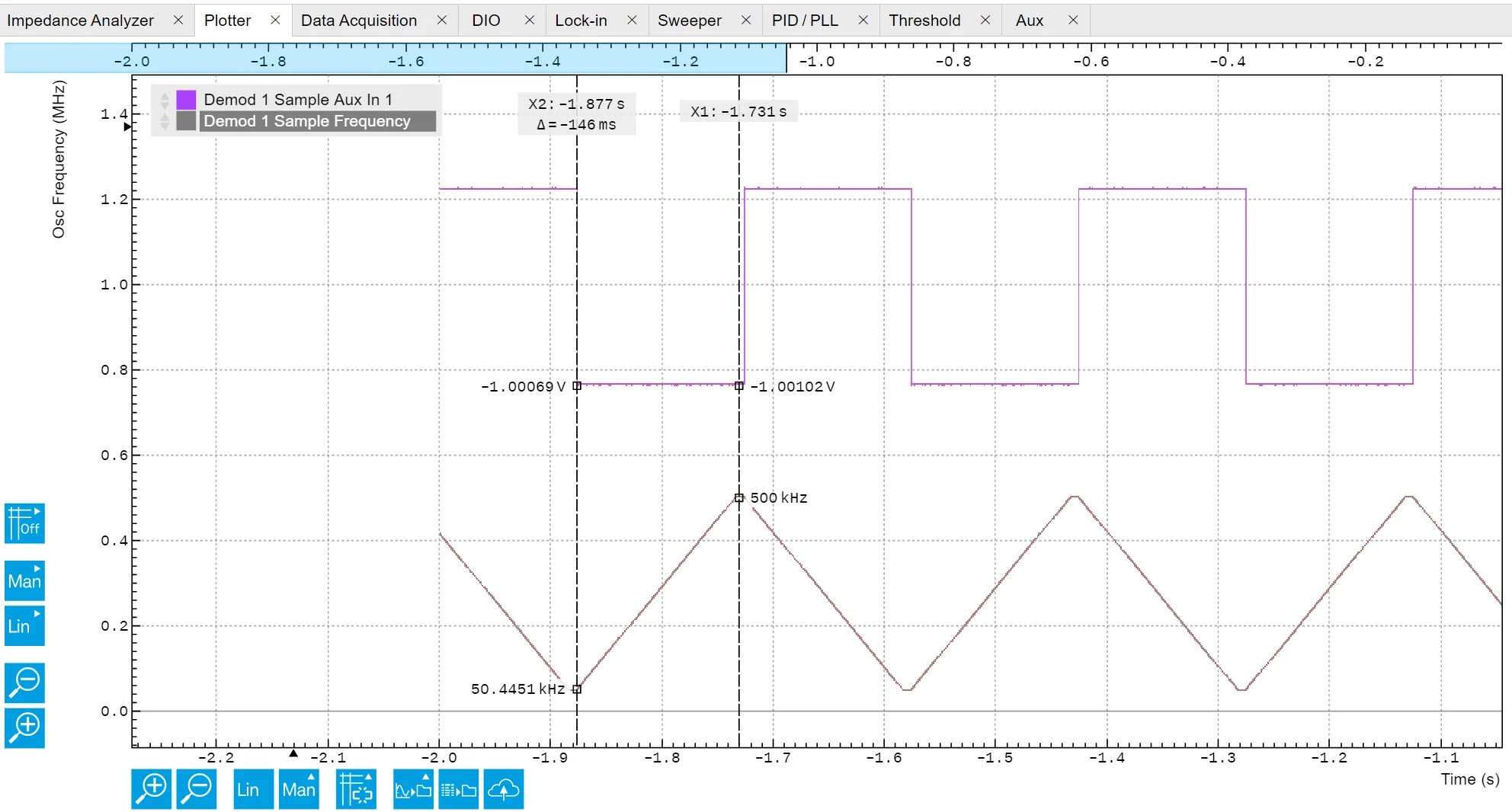Toggle vertical axis Lin scale mode

[x=24, y=626]
